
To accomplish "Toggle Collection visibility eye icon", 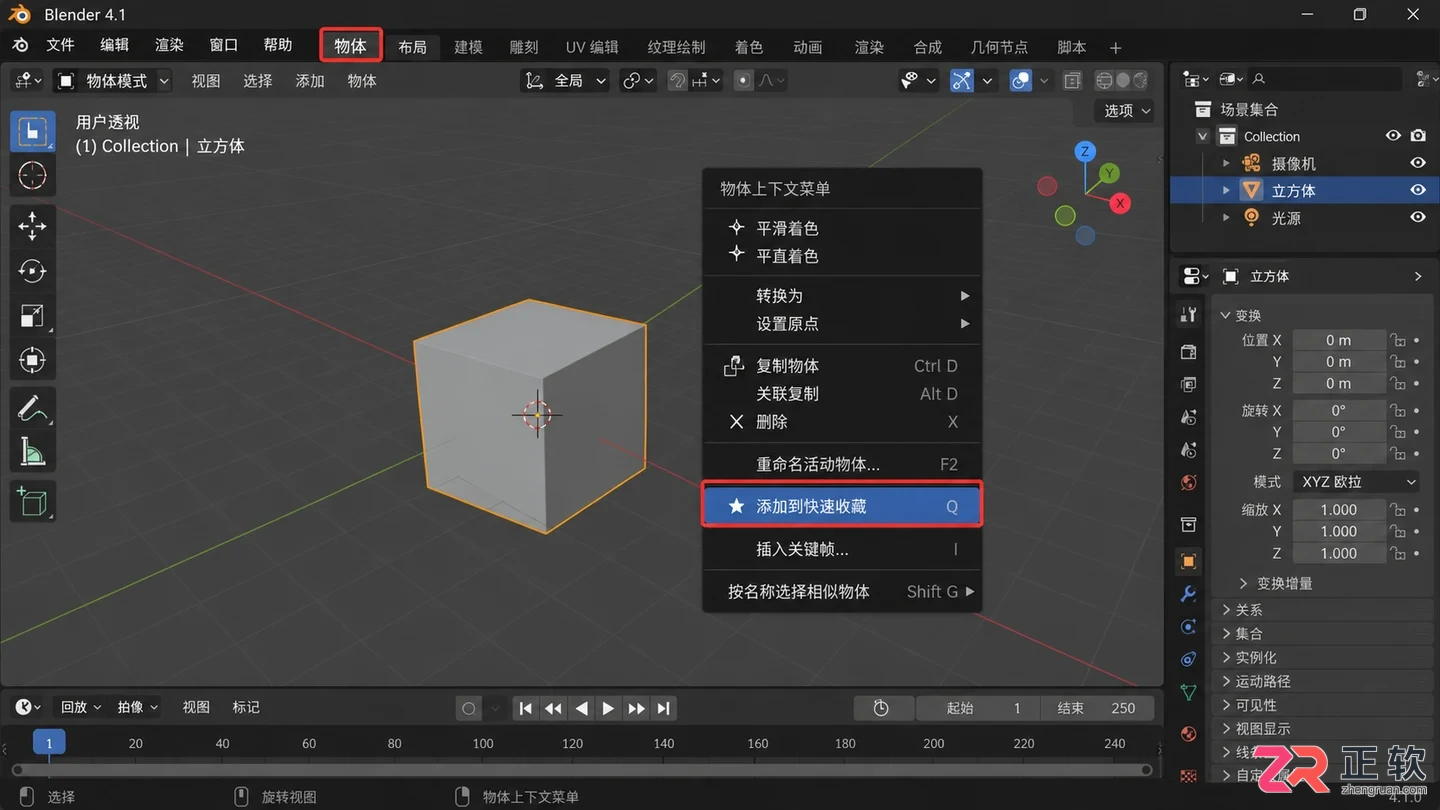I will tap(1392, 136).
